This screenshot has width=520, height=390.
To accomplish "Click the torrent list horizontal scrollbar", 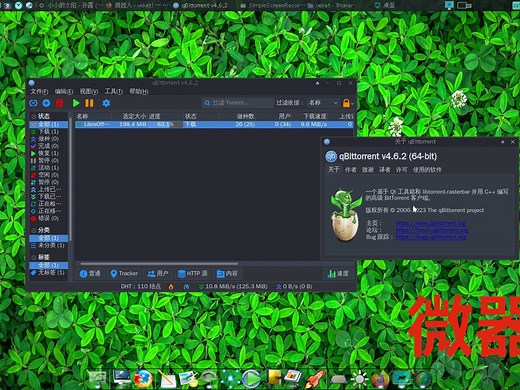I will click(x=159, y=264).
